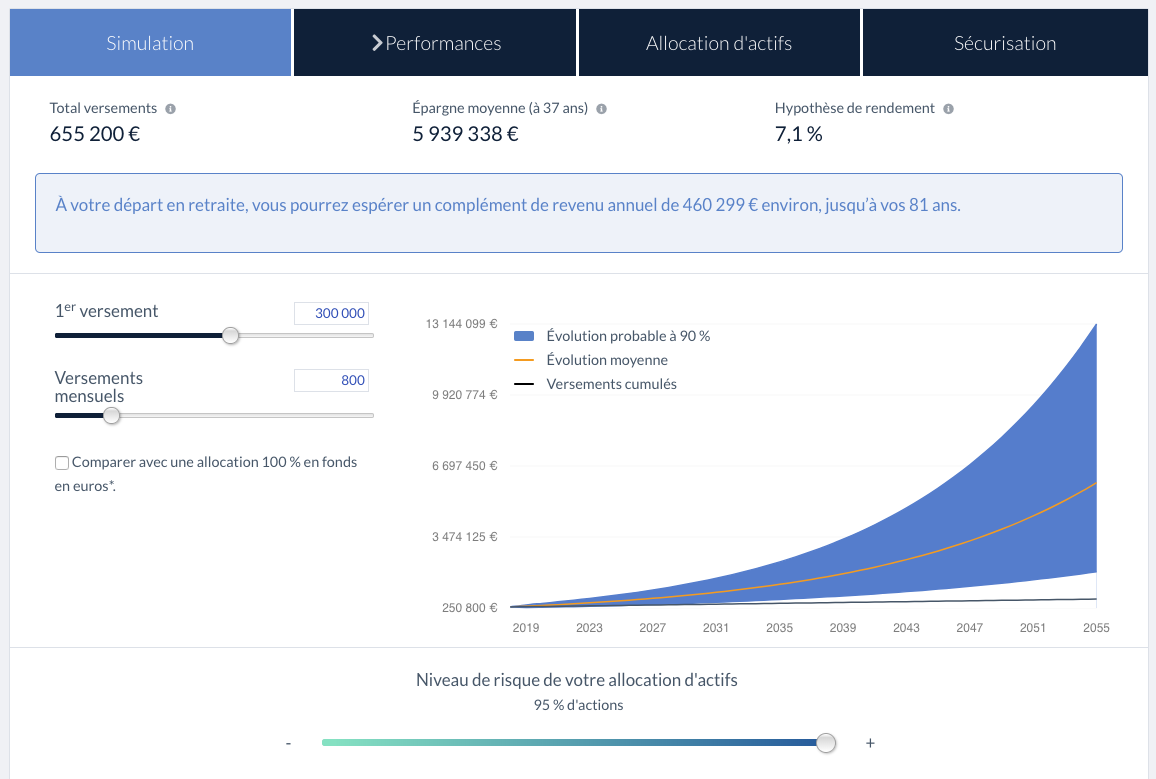Click info icon next to Total versements
Screen dimensions: 1156x779
pos(170,108)
